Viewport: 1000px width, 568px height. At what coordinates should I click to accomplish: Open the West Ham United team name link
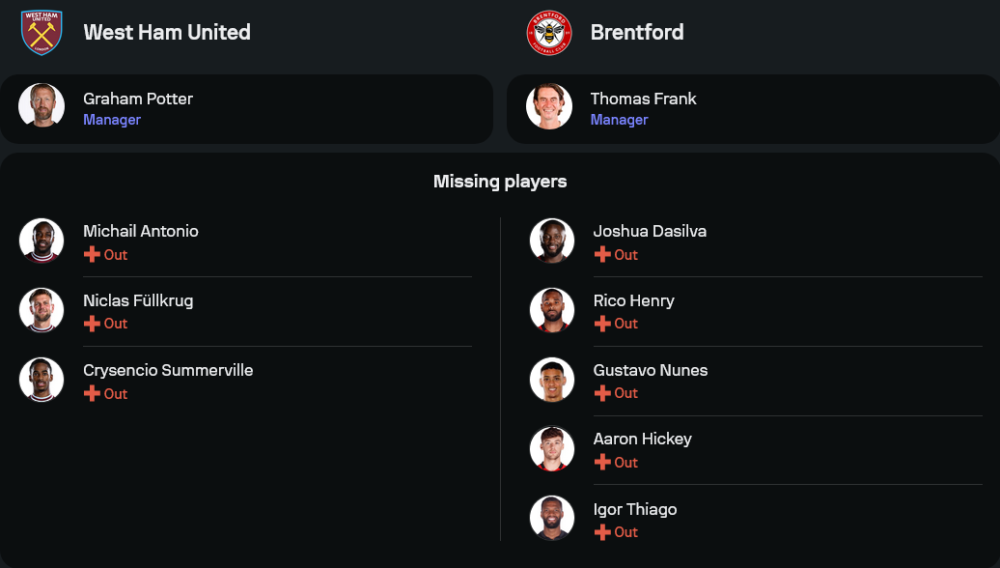pos(167,32)
